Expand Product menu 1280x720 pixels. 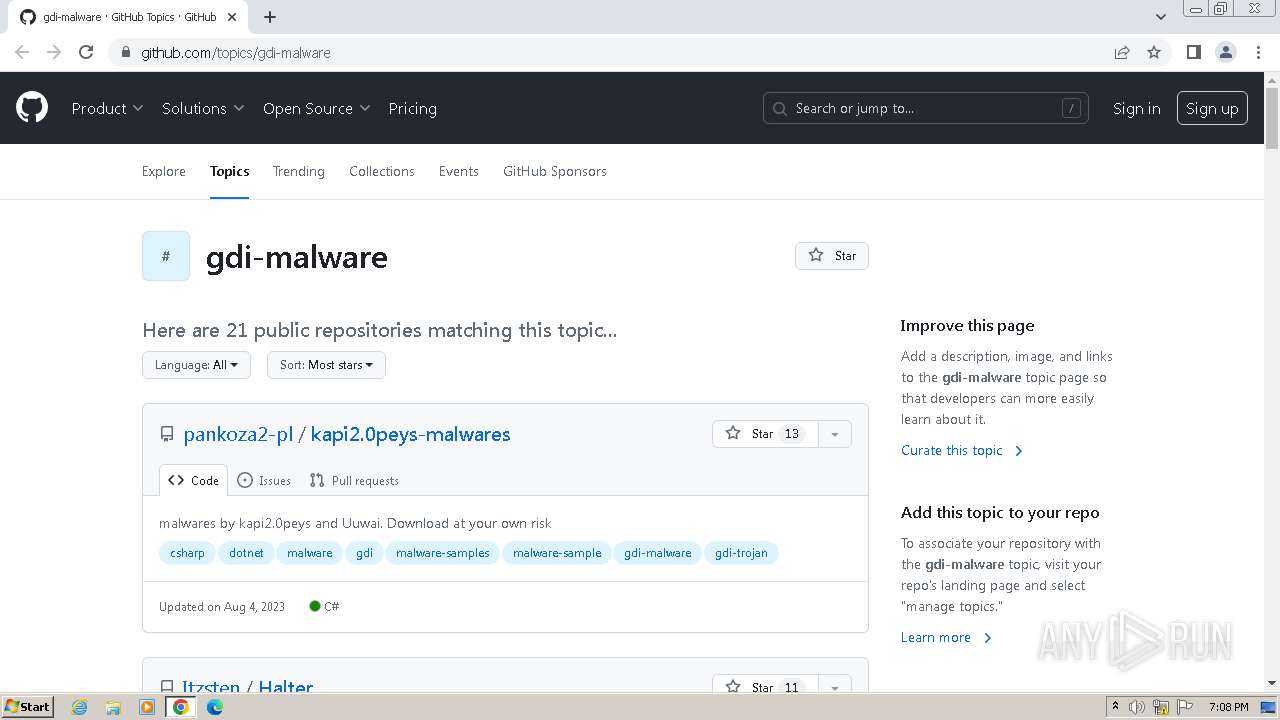pos(107,108)
